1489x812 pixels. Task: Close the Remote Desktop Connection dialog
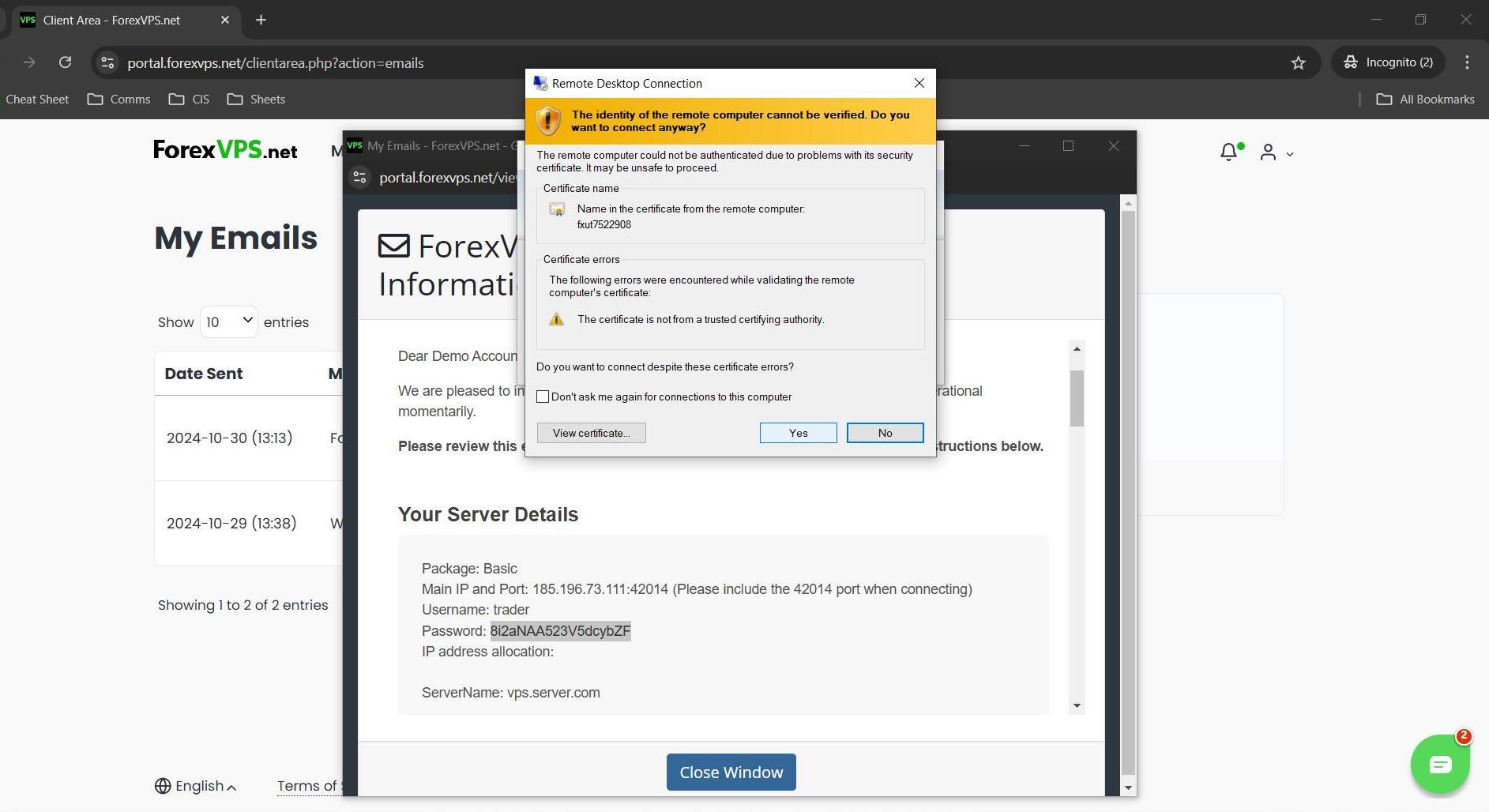pyautogui.click(x=919, y=83)
